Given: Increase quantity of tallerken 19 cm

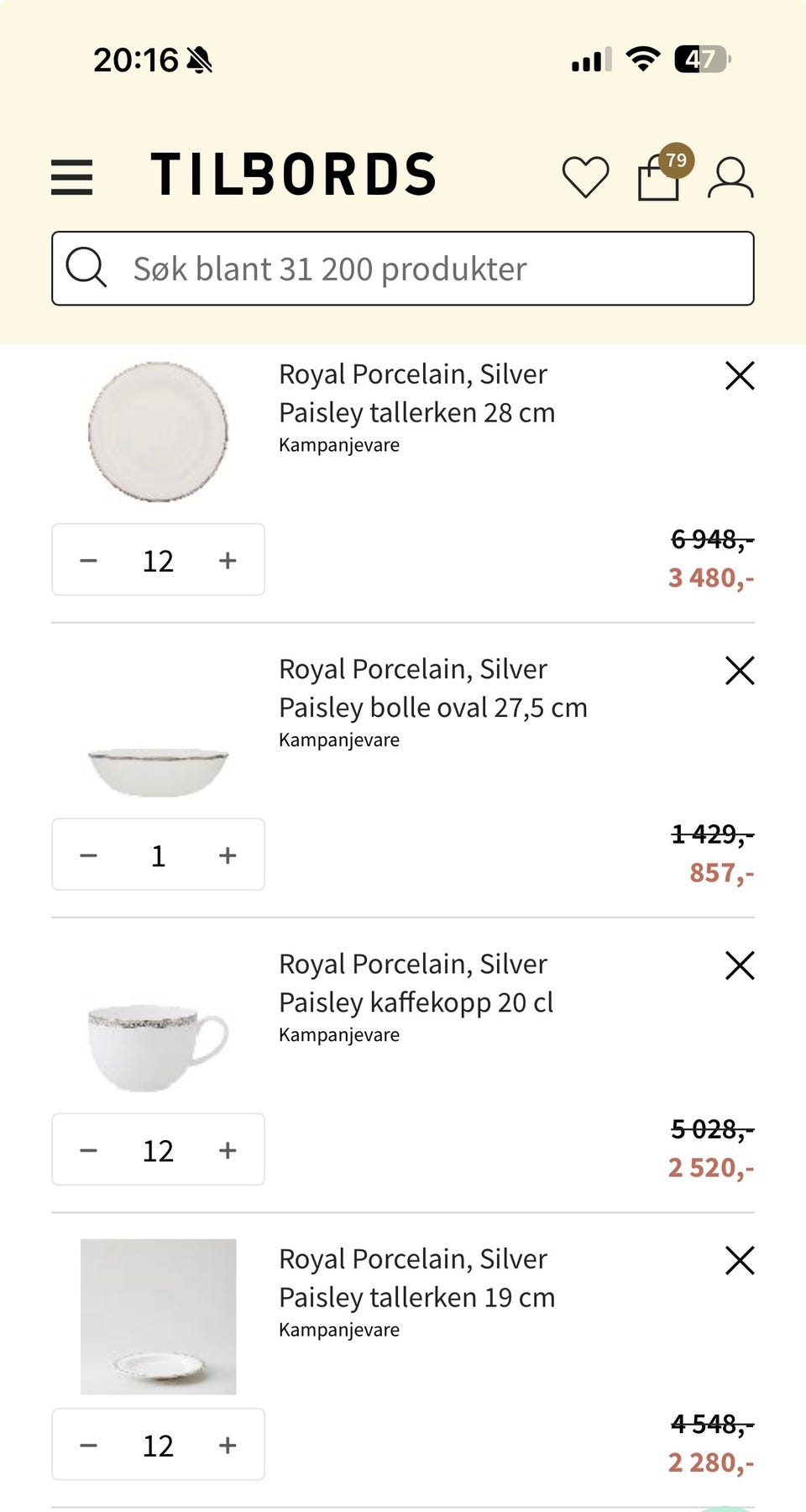Looking at the screenshot, I should pyautogui.click(x=228, y=1445).
